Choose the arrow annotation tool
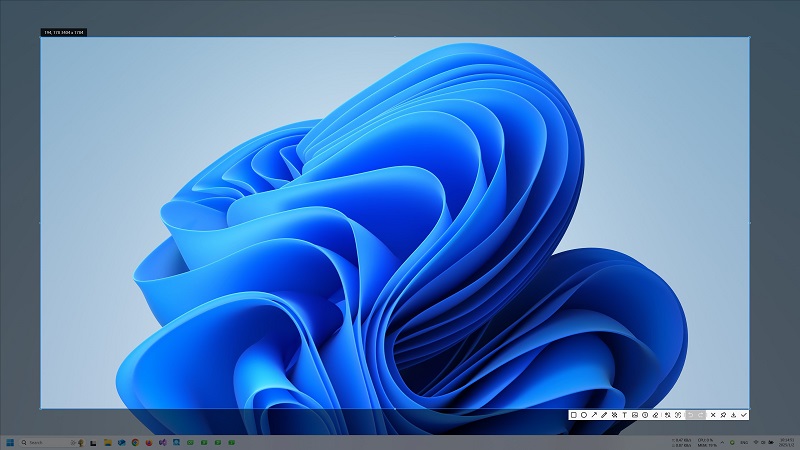 pyautogui.click(x=594, y=415)
